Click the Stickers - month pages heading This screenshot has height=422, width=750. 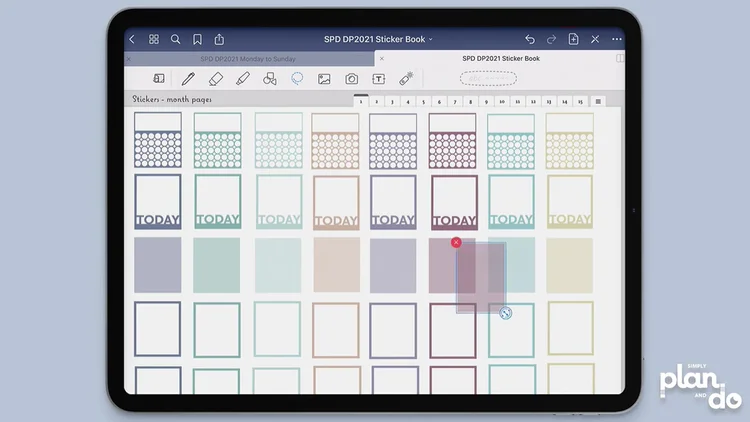coord(172,99)
